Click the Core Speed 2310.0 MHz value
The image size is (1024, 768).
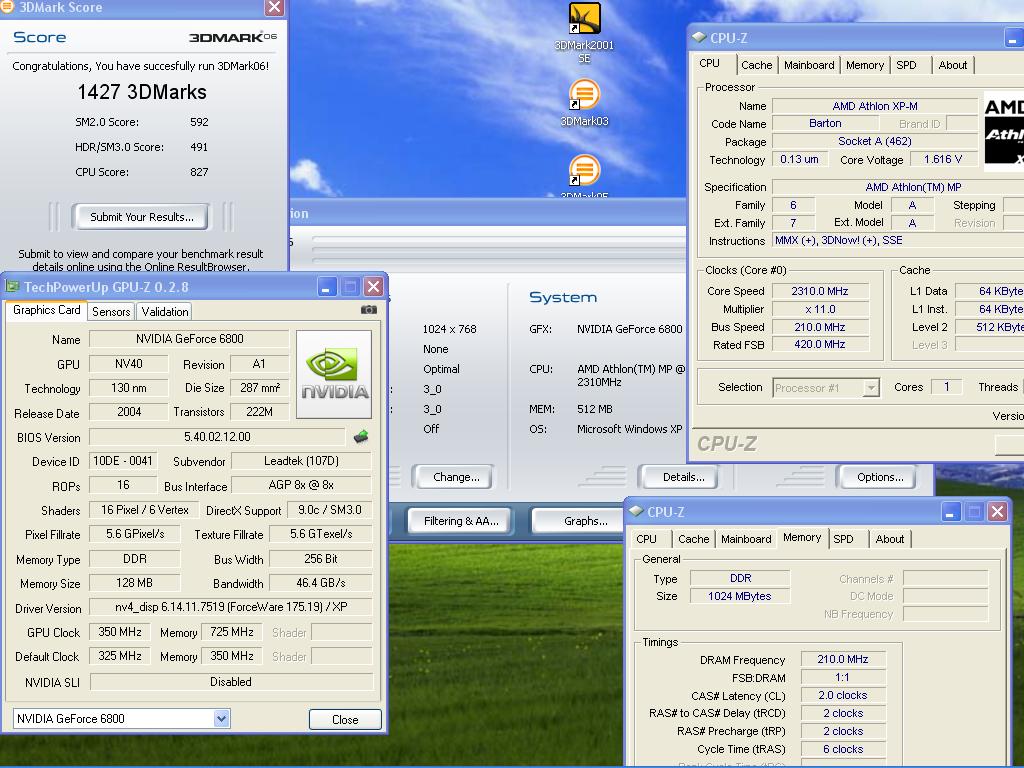click(820, 291)
